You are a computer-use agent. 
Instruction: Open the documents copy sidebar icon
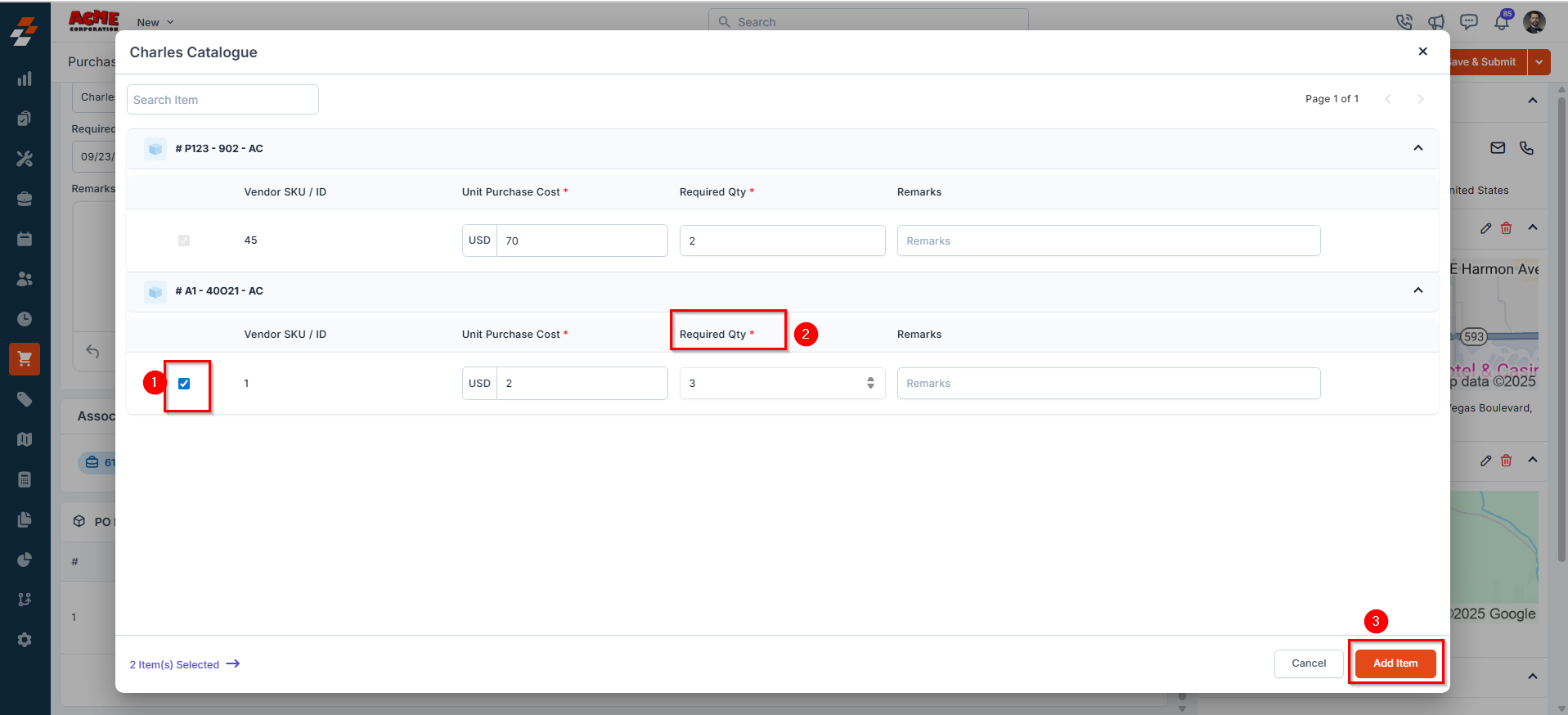coord(25,519)
